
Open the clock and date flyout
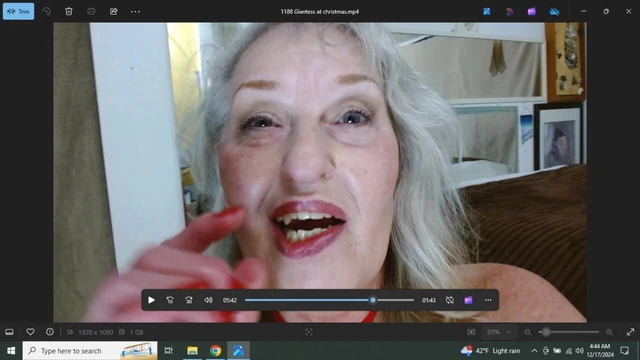600,351
